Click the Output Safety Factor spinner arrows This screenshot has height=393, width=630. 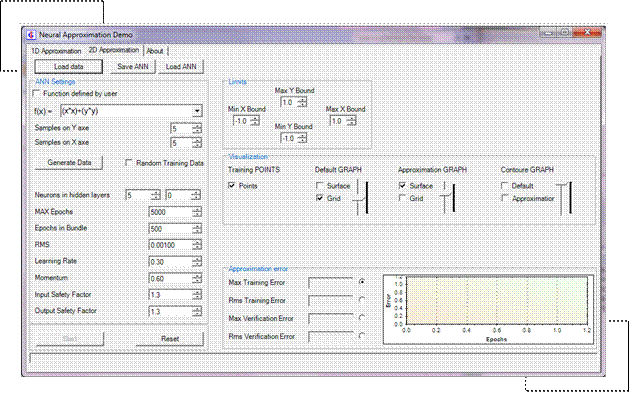197,311
